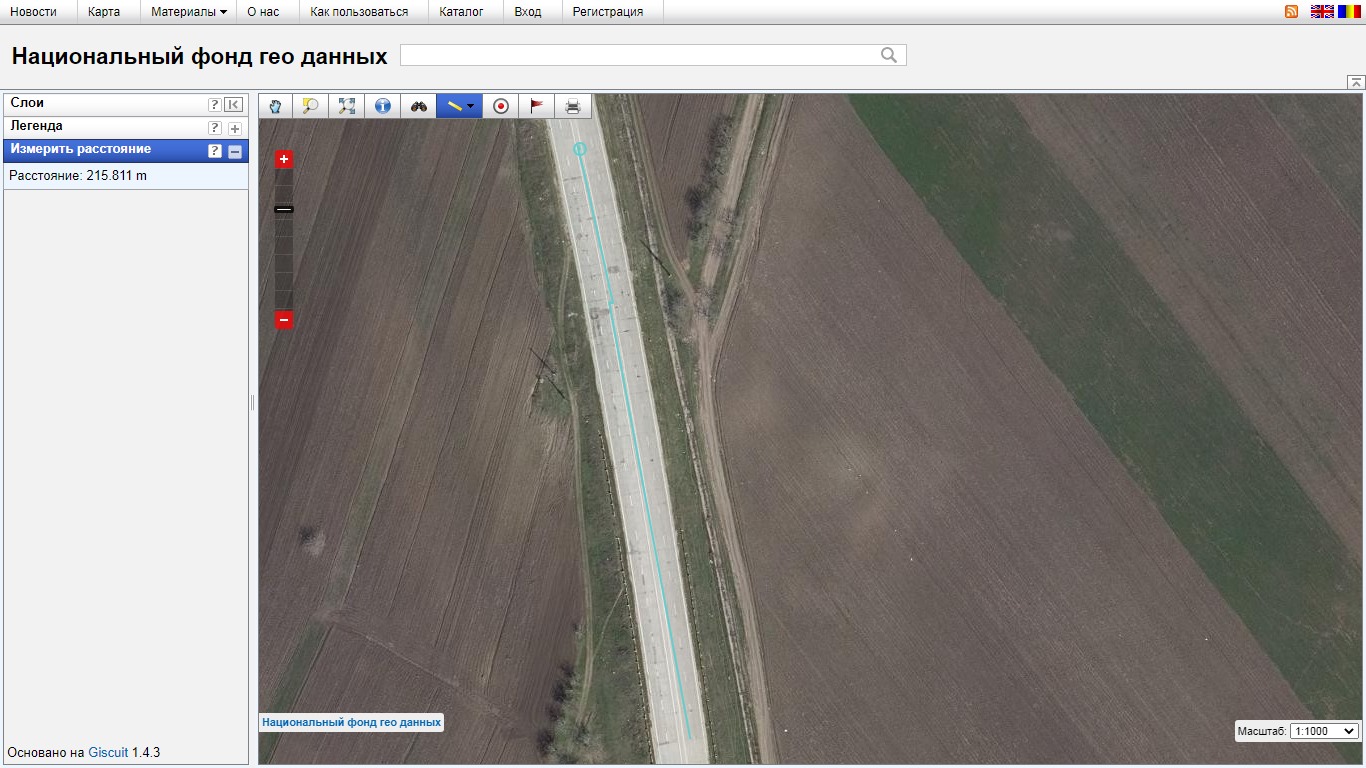Click the Вход login link

click(528, 12)
